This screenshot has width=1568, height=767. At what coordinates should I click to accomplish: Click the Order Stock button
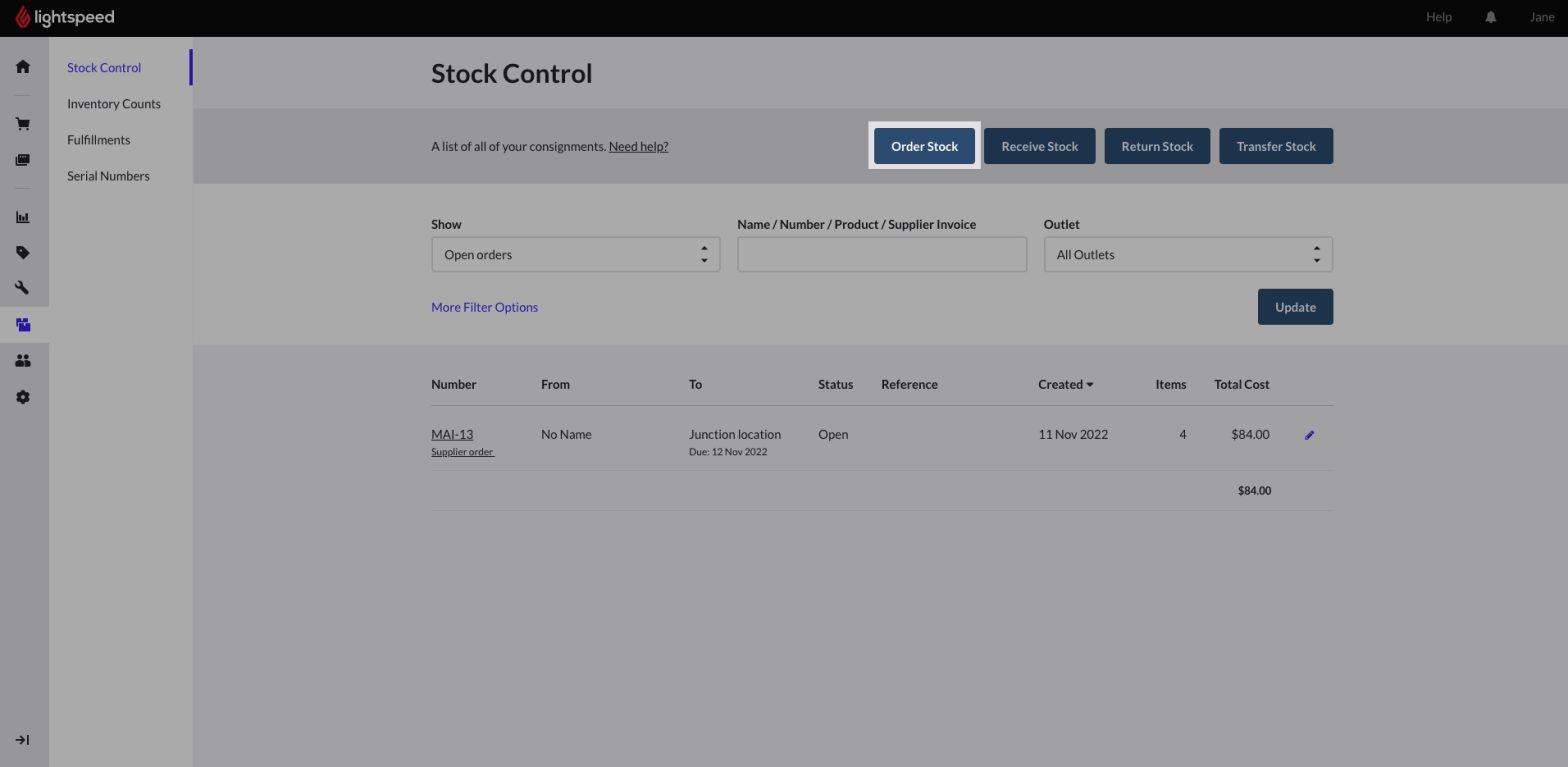924,146
